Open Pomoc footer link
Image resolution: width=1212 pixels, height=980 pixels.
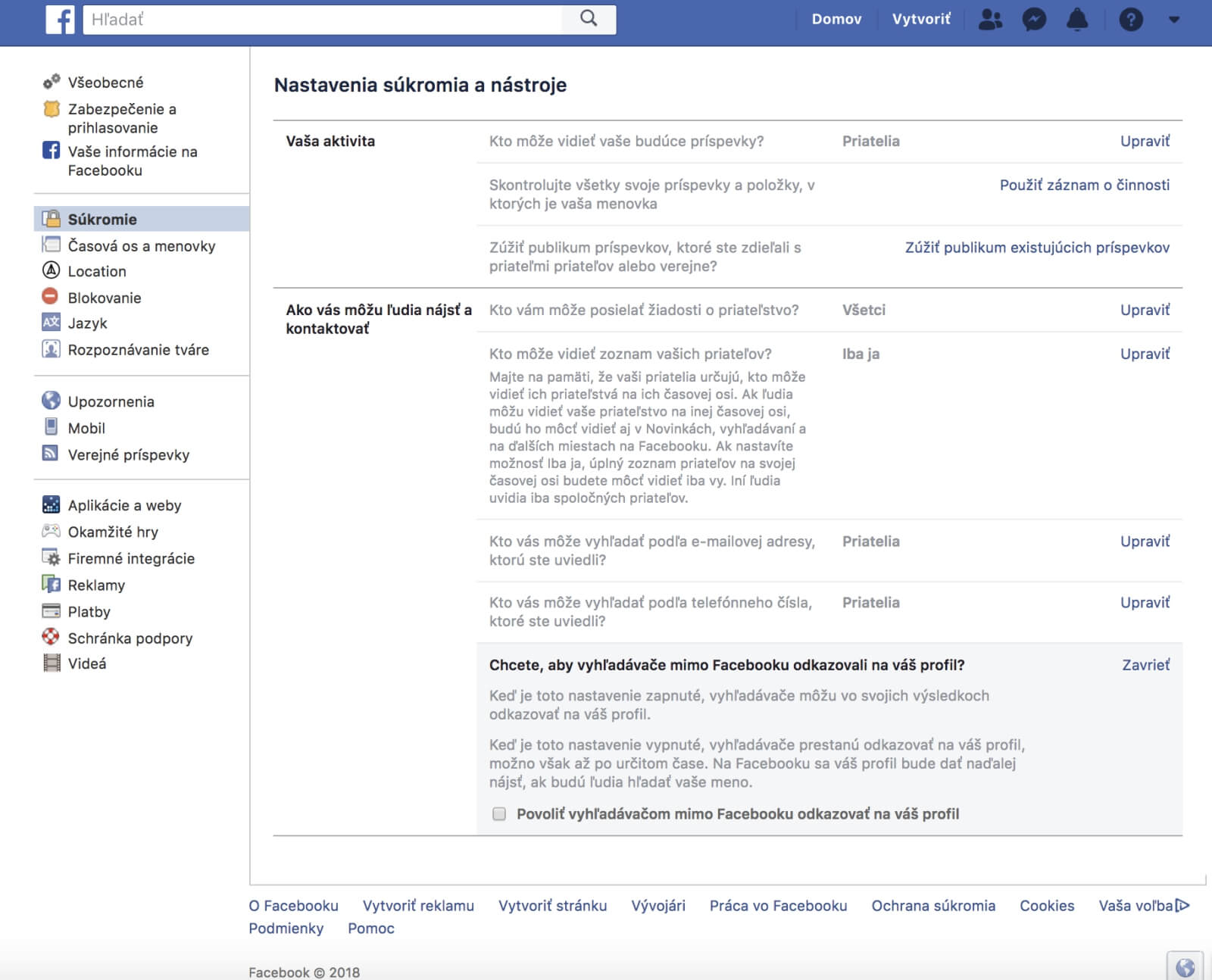tap(371, 929)
